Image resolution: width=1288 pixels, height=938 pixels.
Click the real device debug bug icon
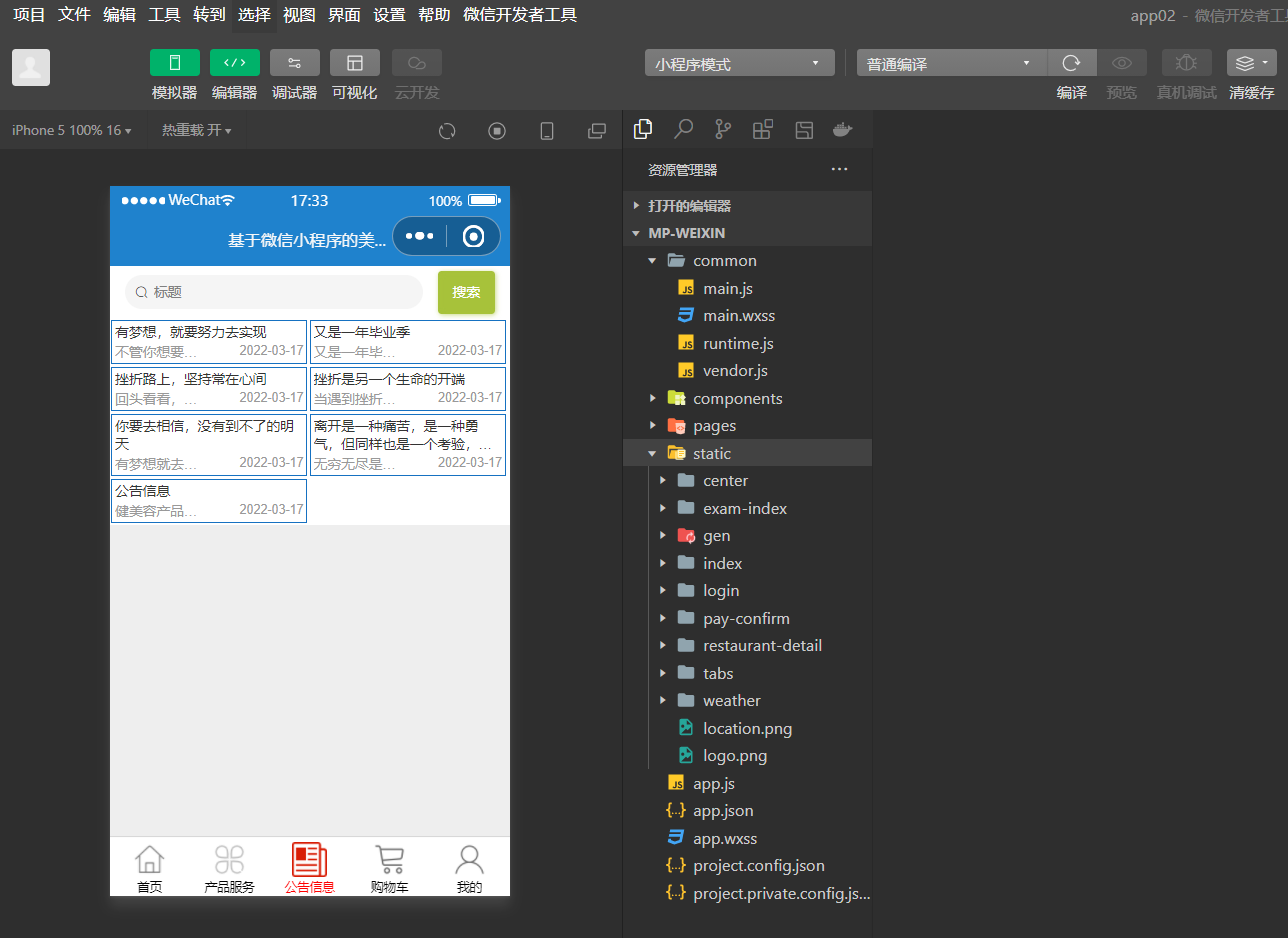[1187, 63]
